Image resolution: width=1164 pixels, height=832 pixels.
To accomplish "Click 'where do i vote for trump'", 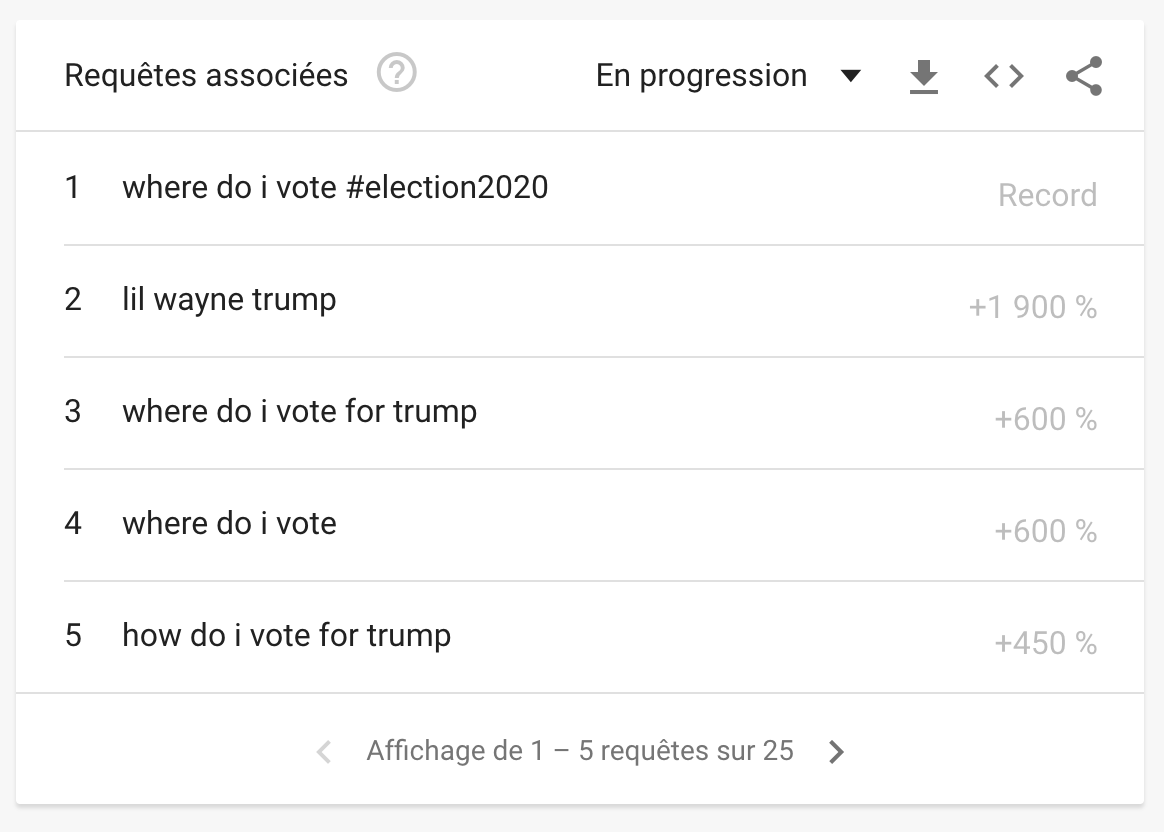I will 299,411.
